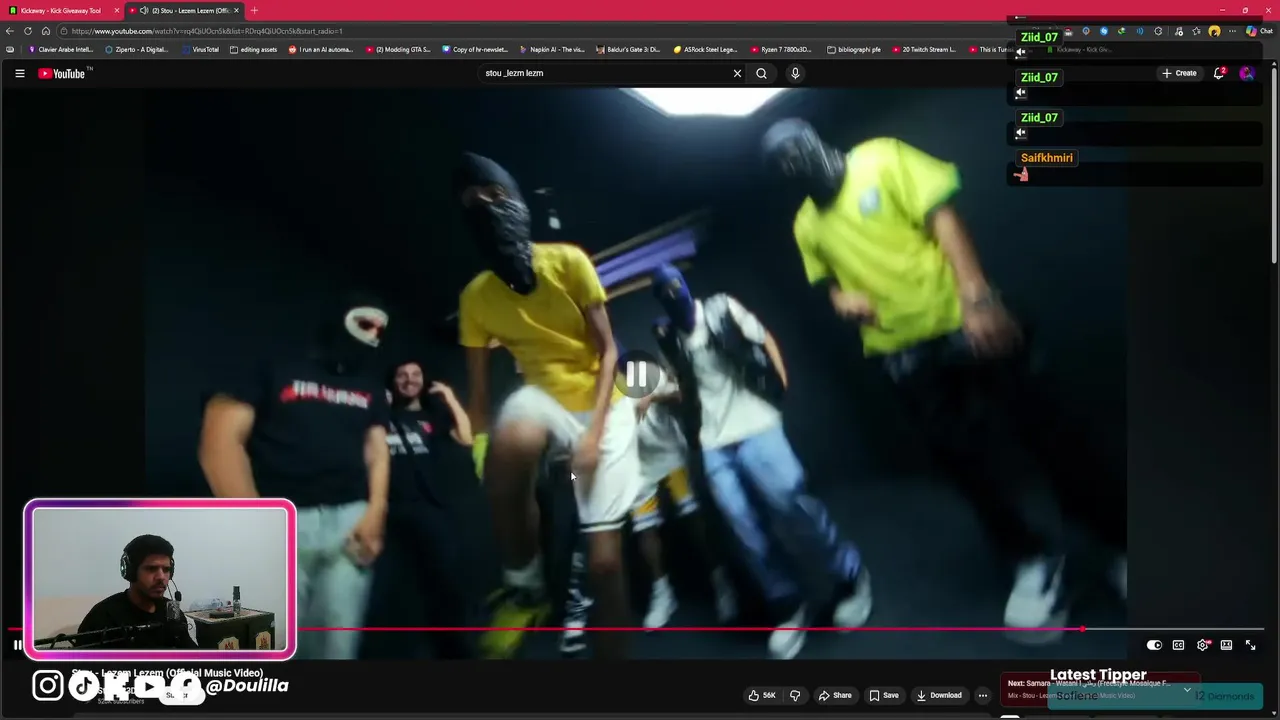
Task: Mute the YouTube tab via speaker icon
Action: point(144,10)
